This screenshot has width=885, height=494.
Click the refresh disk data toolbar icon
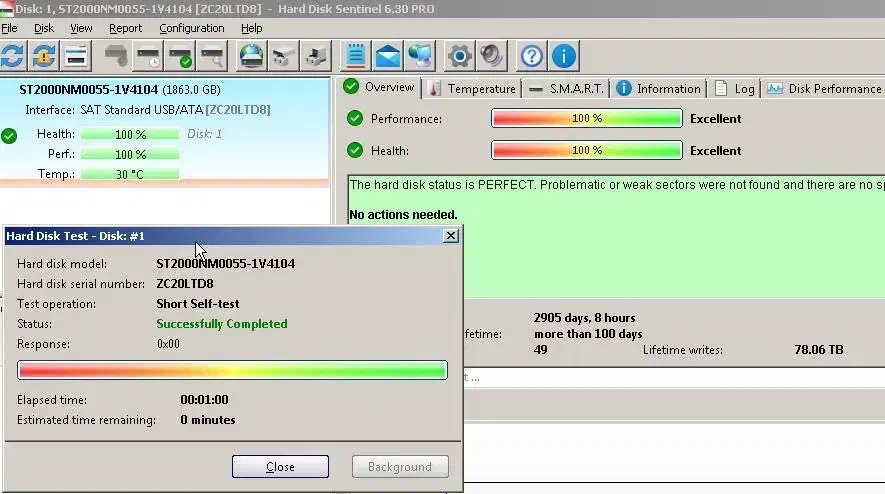13,55
